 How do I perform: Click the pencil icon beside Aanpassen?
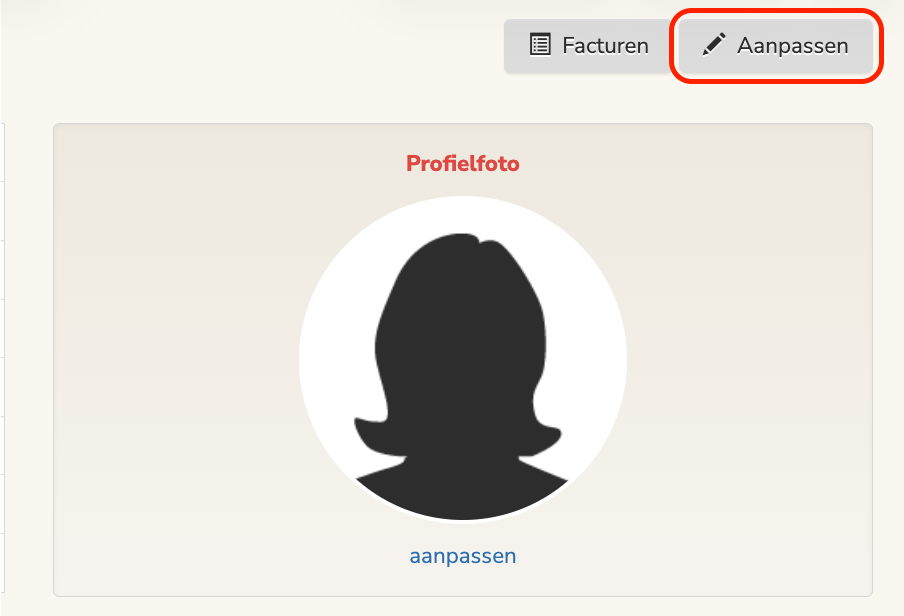coord(713,45)
